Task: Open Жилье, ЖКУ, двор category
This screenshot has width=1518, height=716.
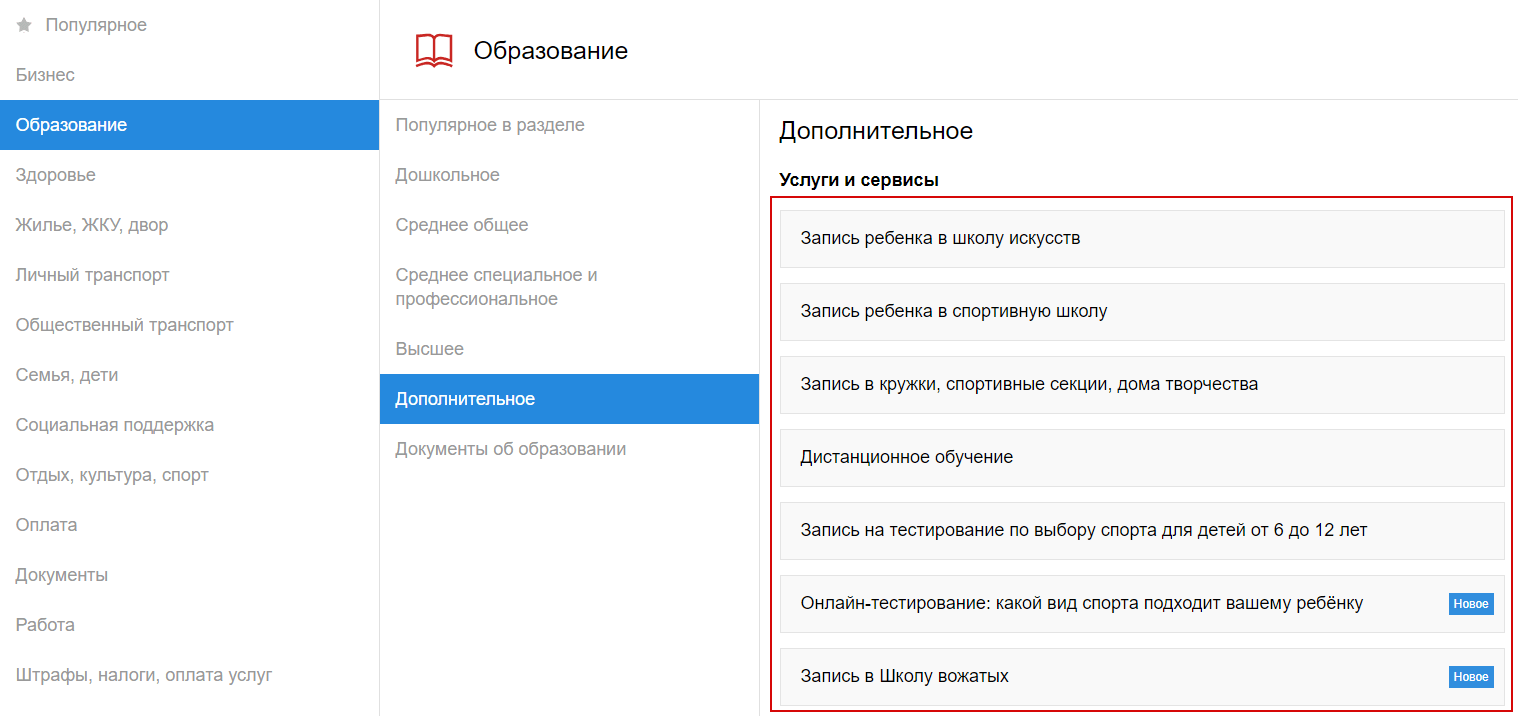Action: [x=92, y=225]
